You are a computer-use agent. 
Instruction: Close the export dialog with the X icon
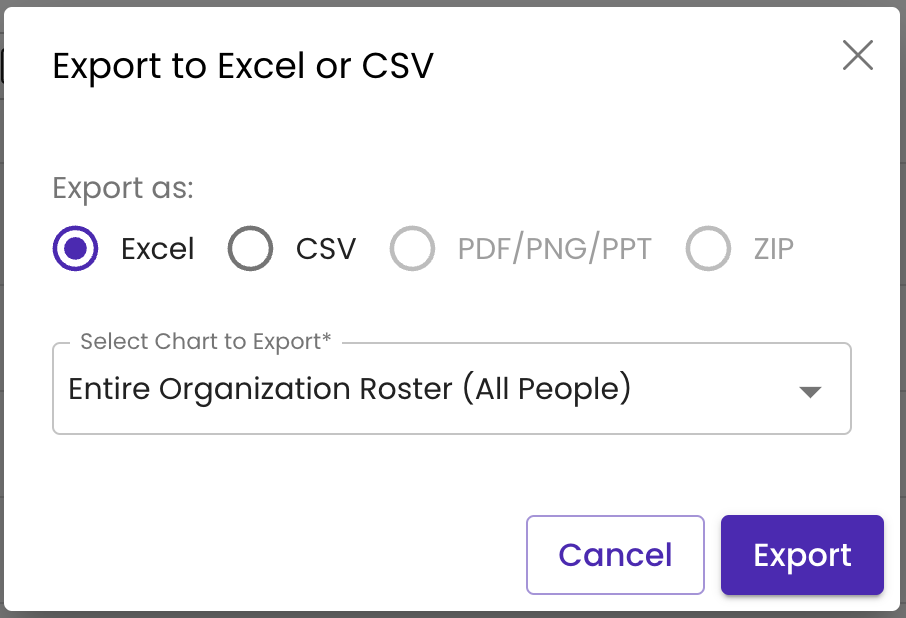point(858,56)
